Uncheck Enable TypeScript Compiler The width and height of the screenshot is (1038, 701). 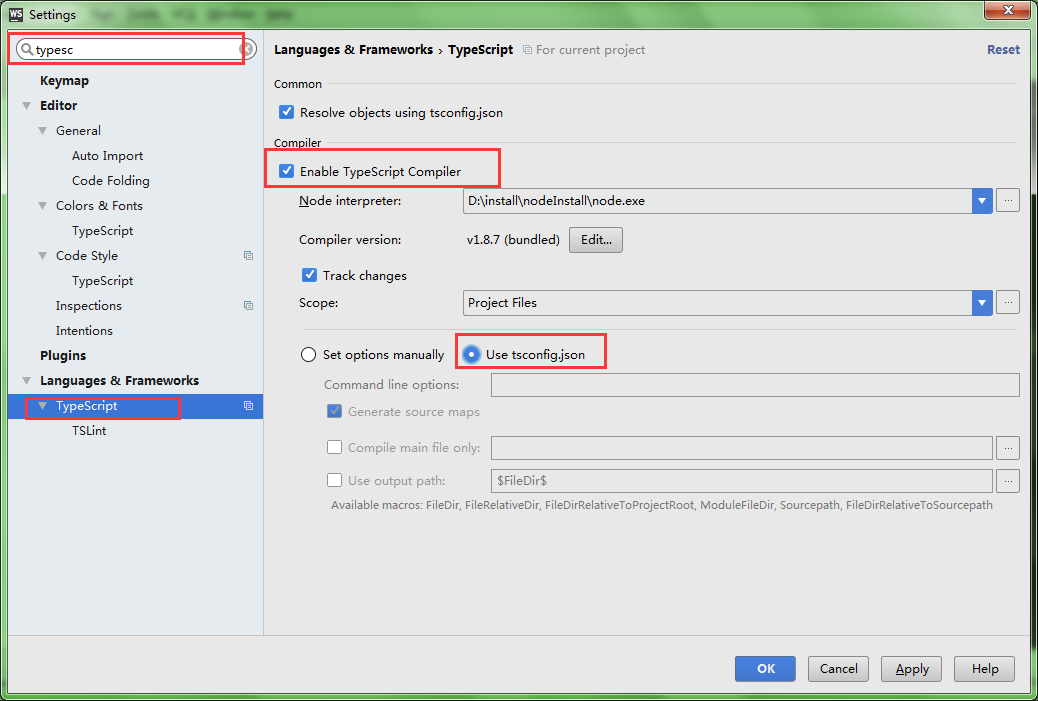point(286,171)
